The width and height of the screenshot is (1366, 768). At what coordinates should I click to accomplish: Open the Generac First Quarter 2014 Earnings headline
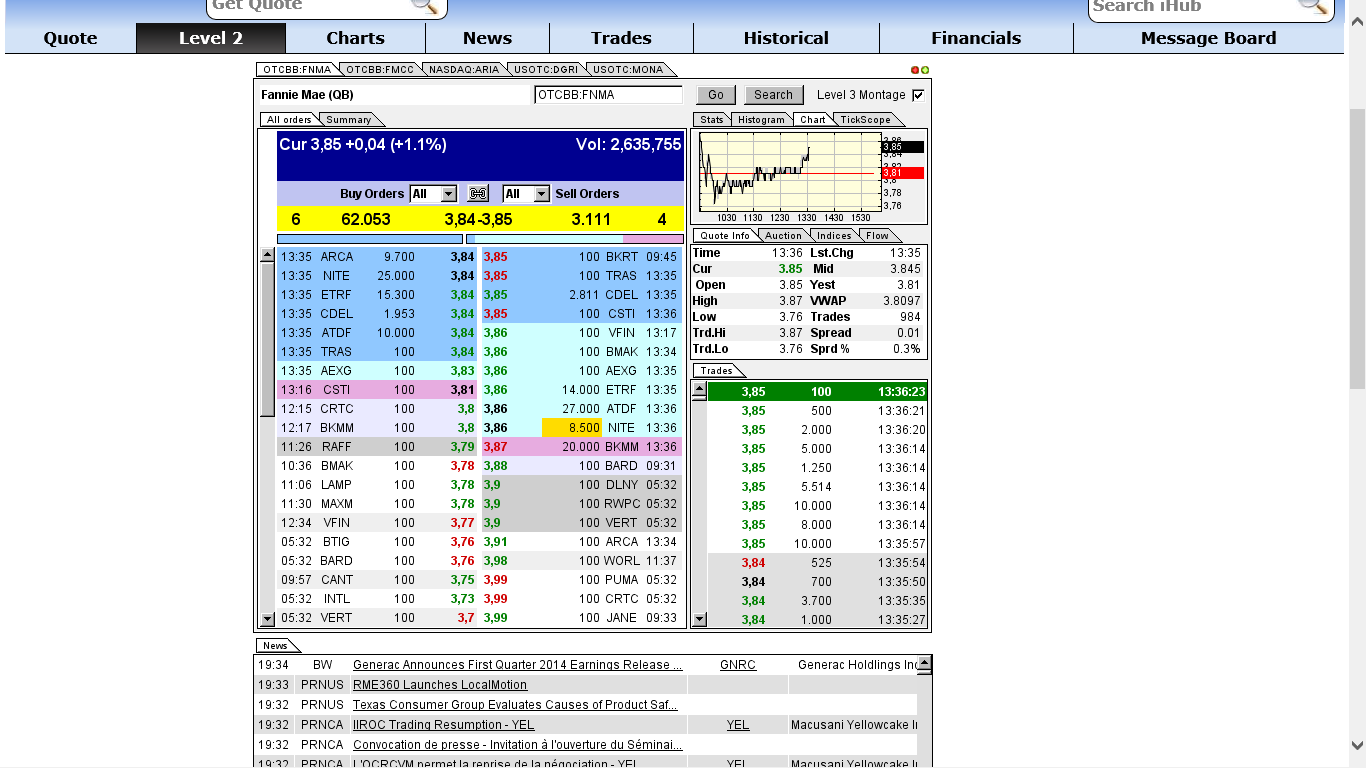click(x=518, y=665)
